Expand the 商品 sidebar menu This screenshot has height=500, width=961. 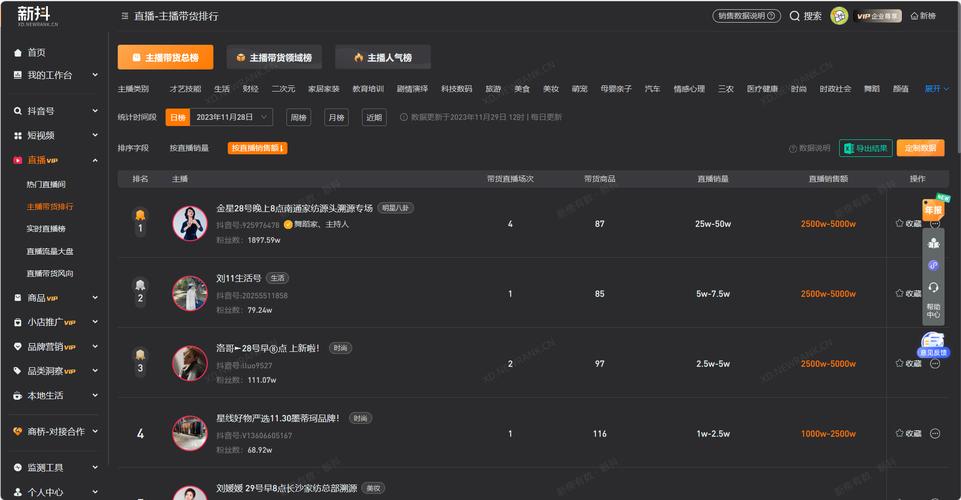click(95, 298)
